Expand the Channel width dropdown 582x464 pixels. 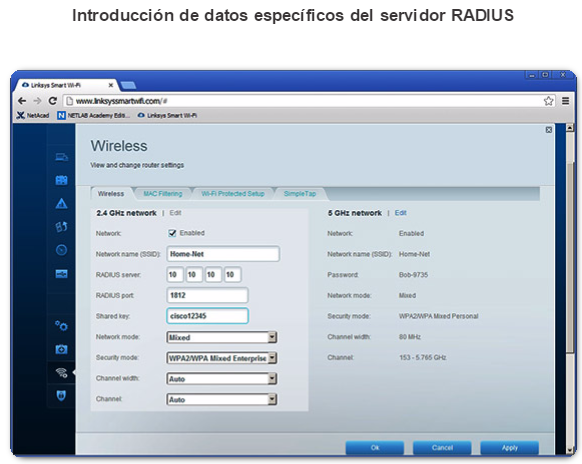[222, 379]
